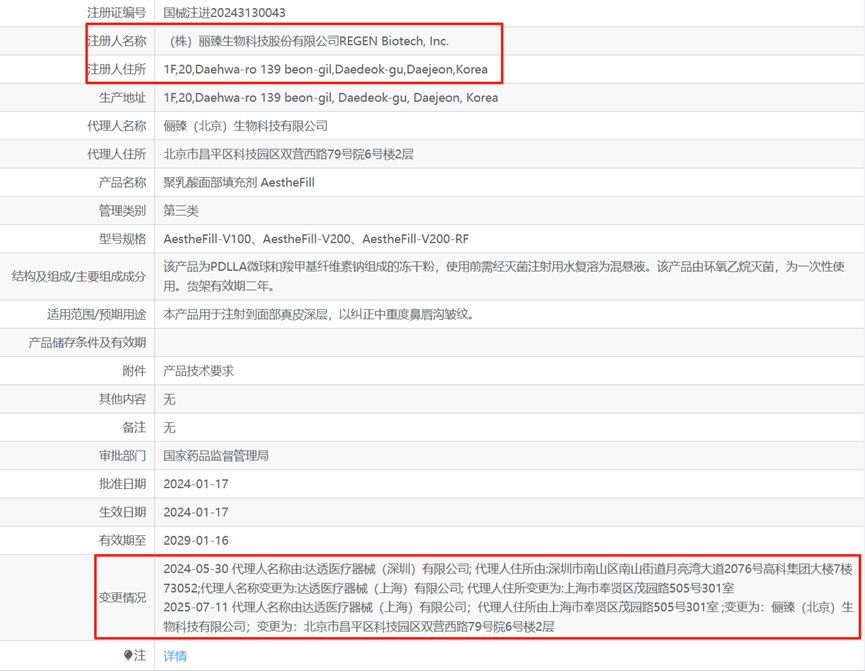This screenshot has width=865, height=671.
Task: Click the 2025-07-11 change record entry
Action: (508, 617)
